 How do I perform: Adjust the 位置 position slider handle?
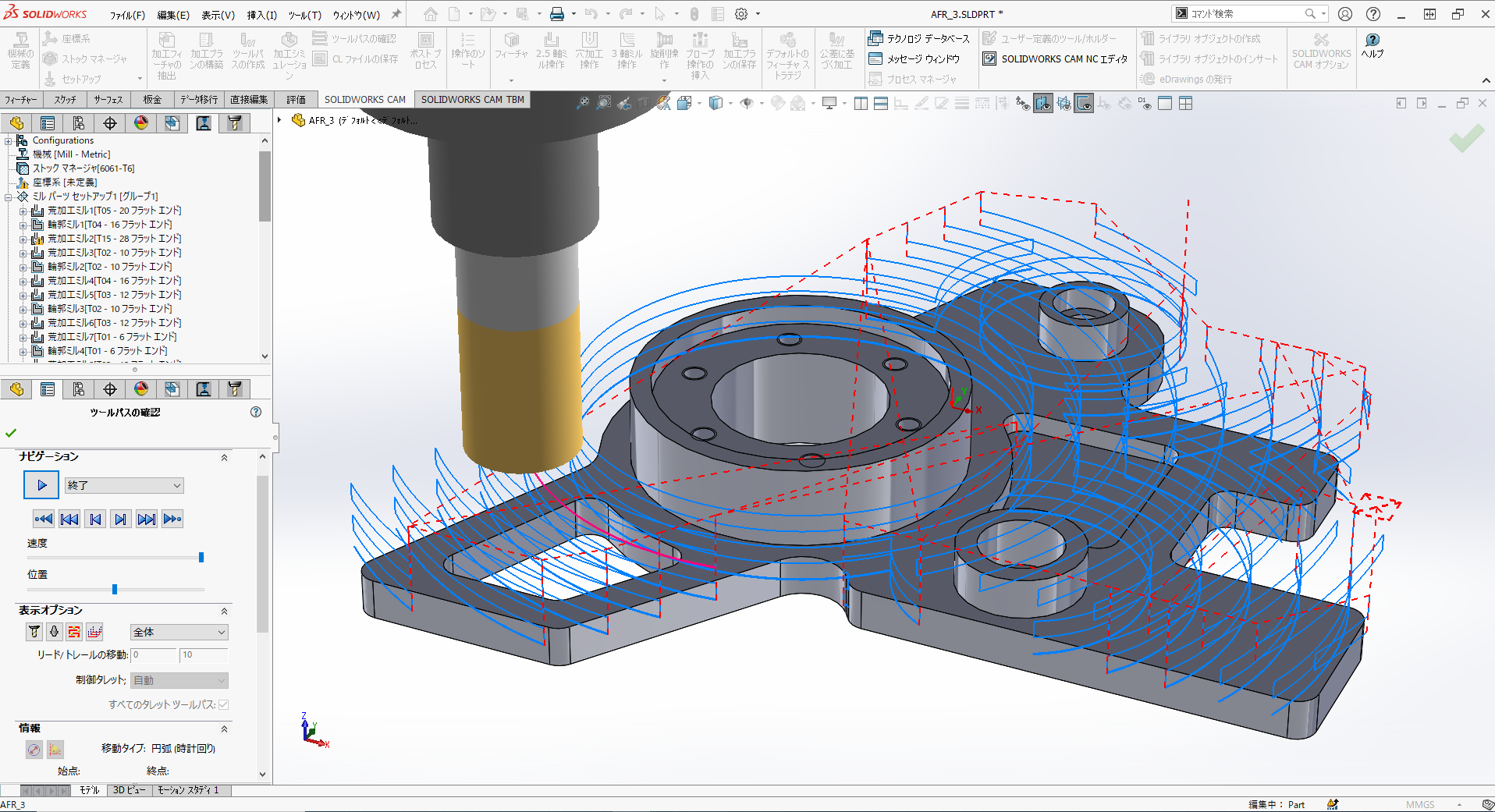point(115,589)
